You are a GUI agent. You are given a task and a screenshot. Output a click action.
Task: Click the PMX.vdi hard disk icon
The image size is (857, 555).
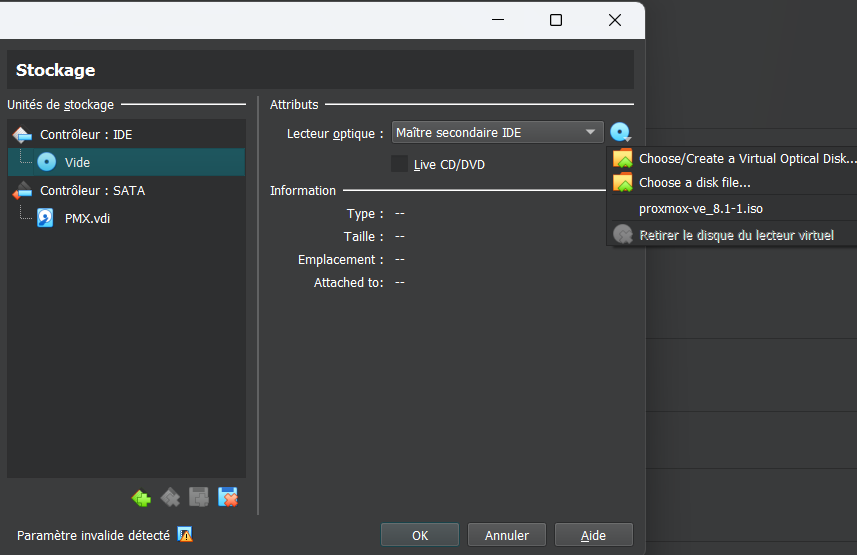point(45,218)
